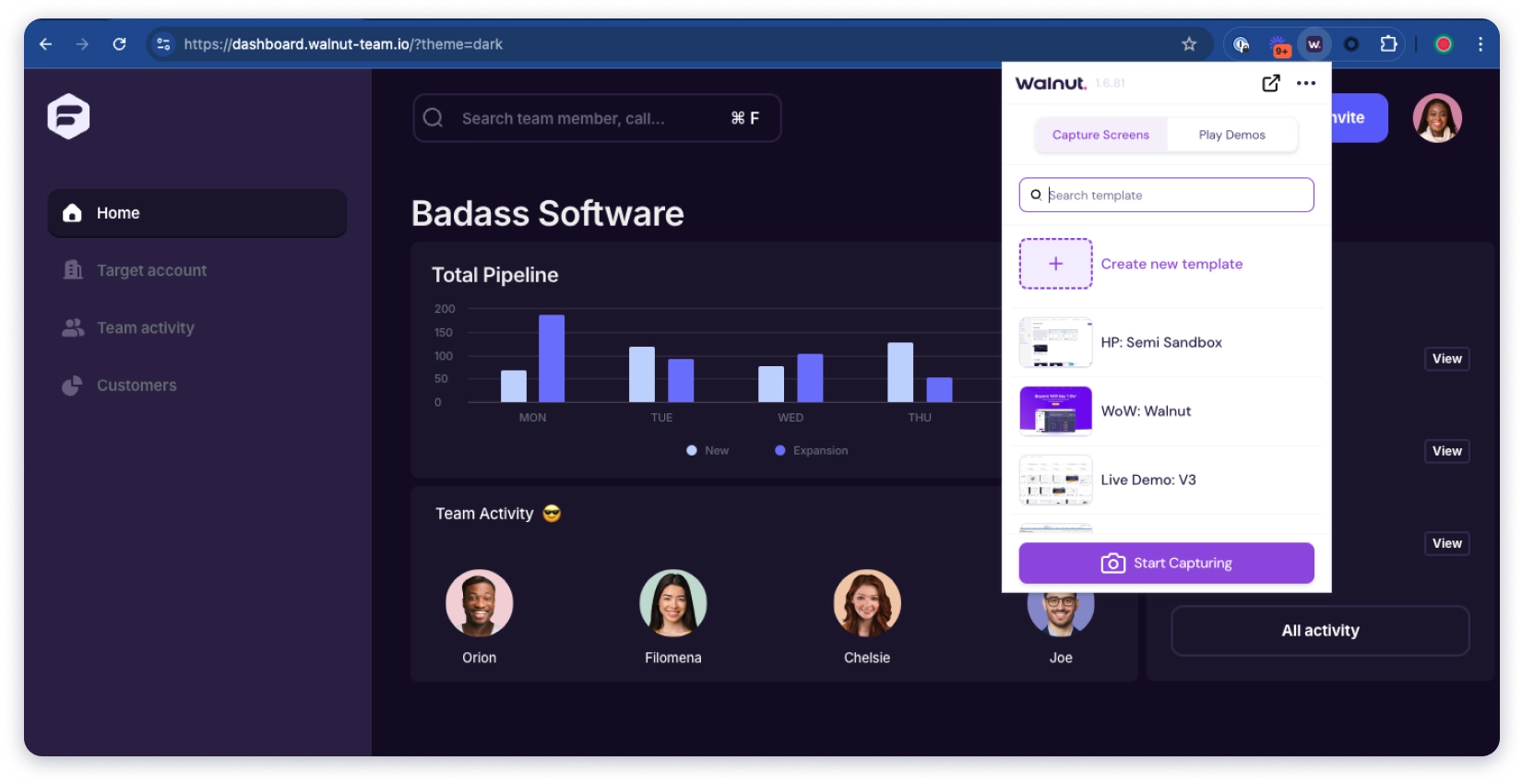Viewport: 1522px width, 784px height.
Task: Click the plus box to create template
Action: [x=1055, y=264]
